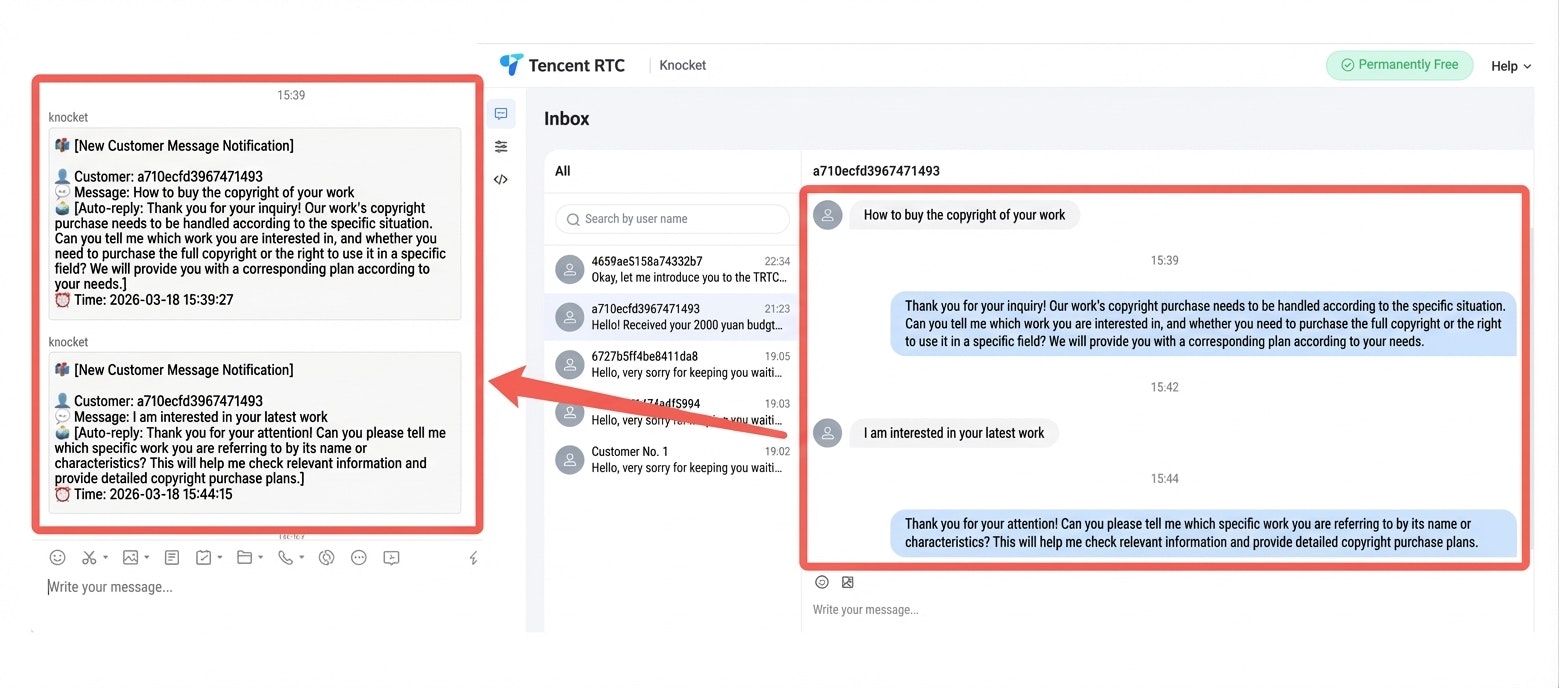Start a call with the phone icon

click(285, 557)
